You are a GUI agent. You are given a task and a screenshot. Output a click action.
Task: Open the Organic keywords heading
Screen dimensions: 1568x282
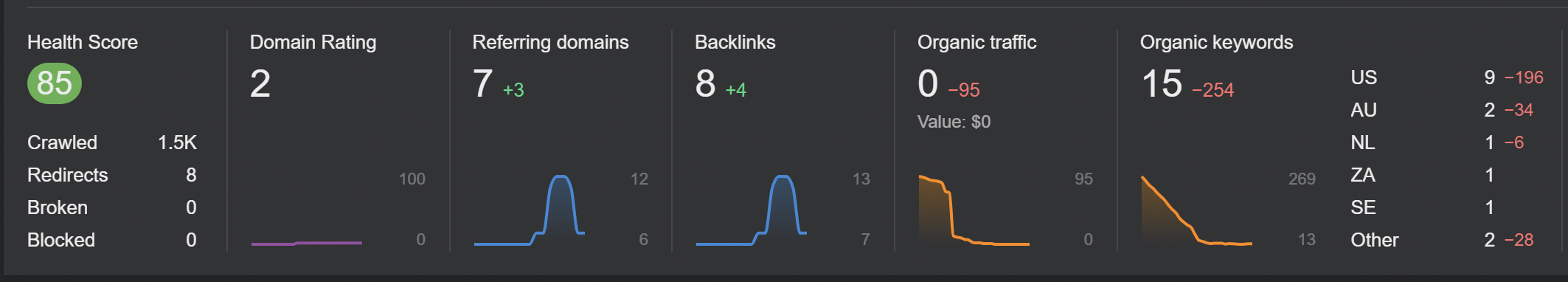1216,42
